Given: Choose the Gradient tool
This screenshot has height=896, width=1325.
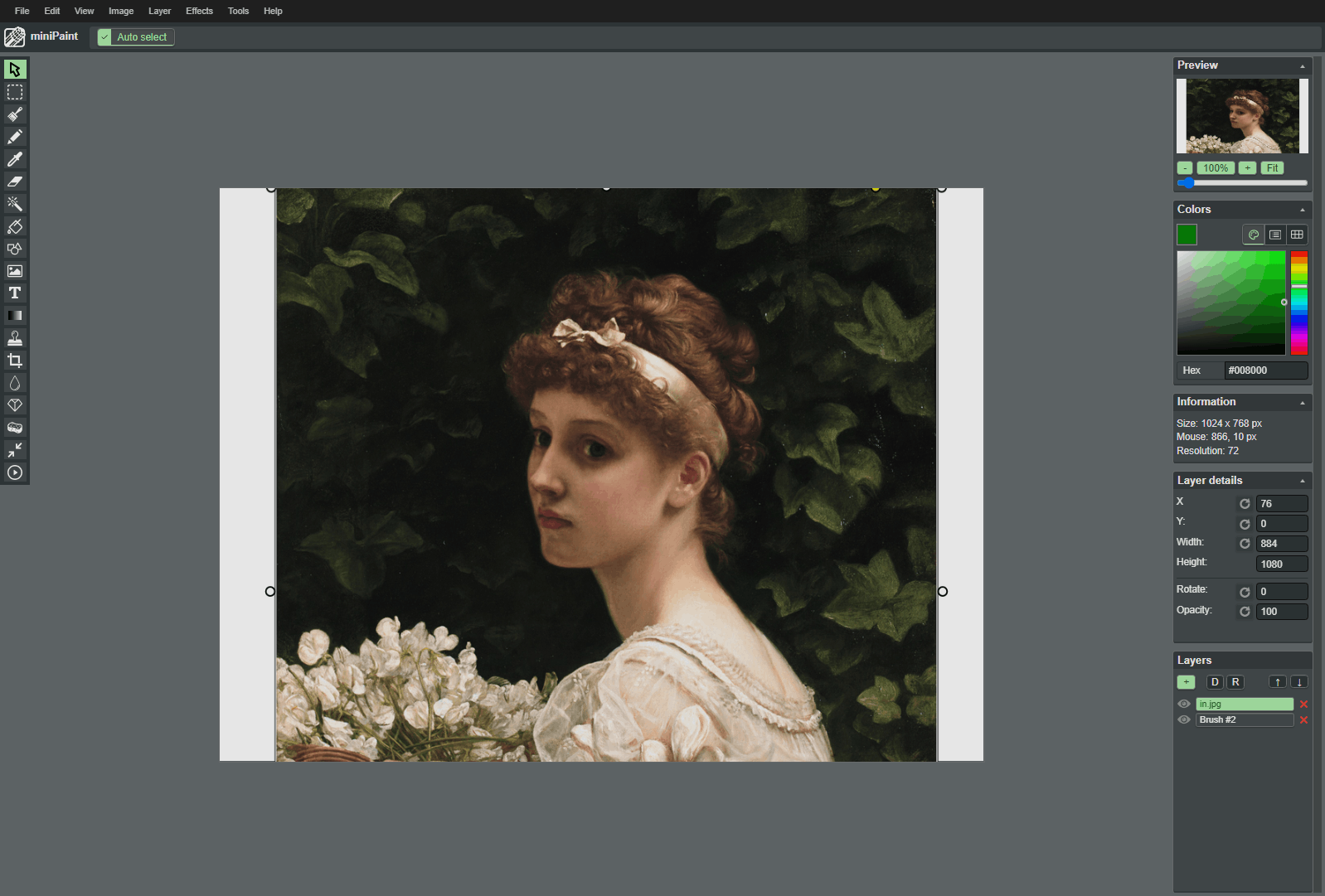Looking at the screenshot, I should pos(15,316).
